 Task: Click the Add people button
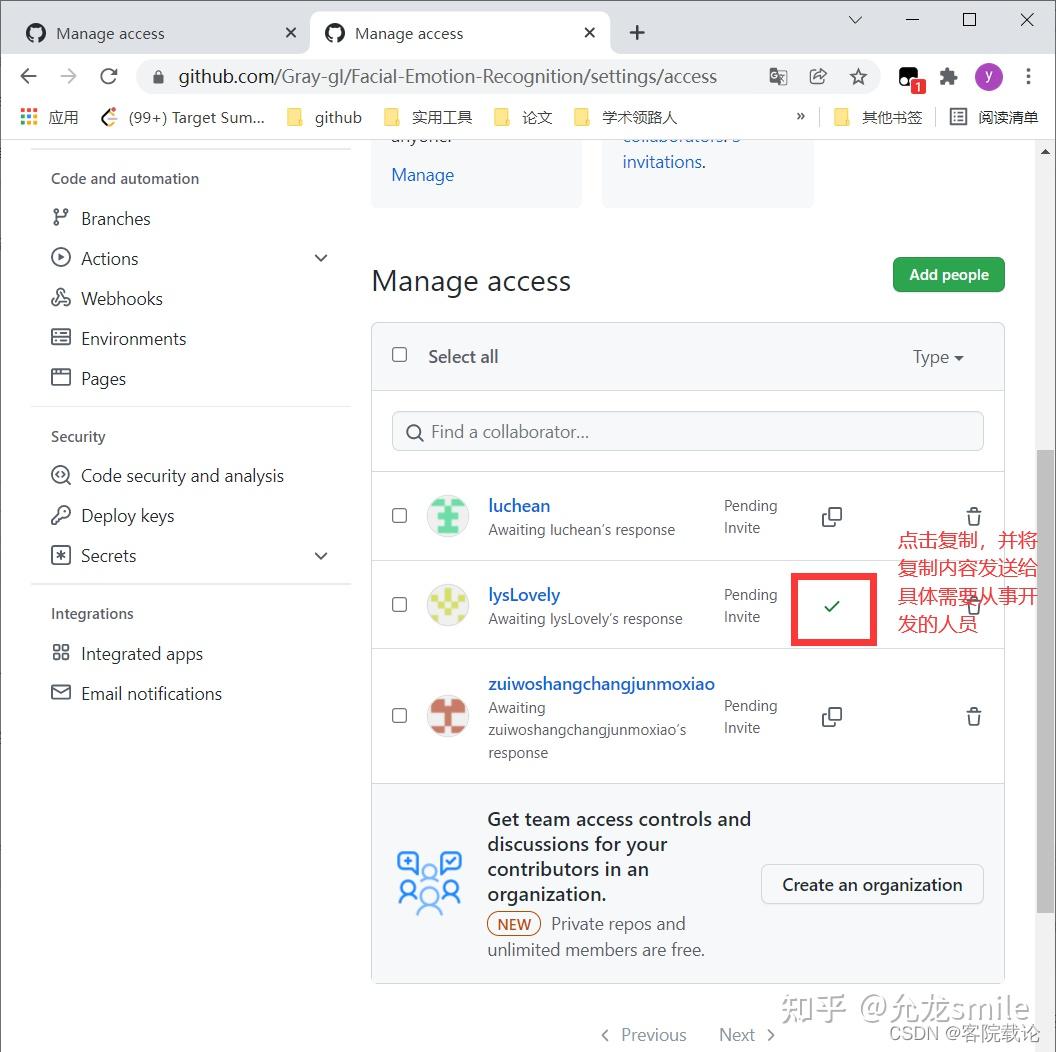(x=948, y=274)
